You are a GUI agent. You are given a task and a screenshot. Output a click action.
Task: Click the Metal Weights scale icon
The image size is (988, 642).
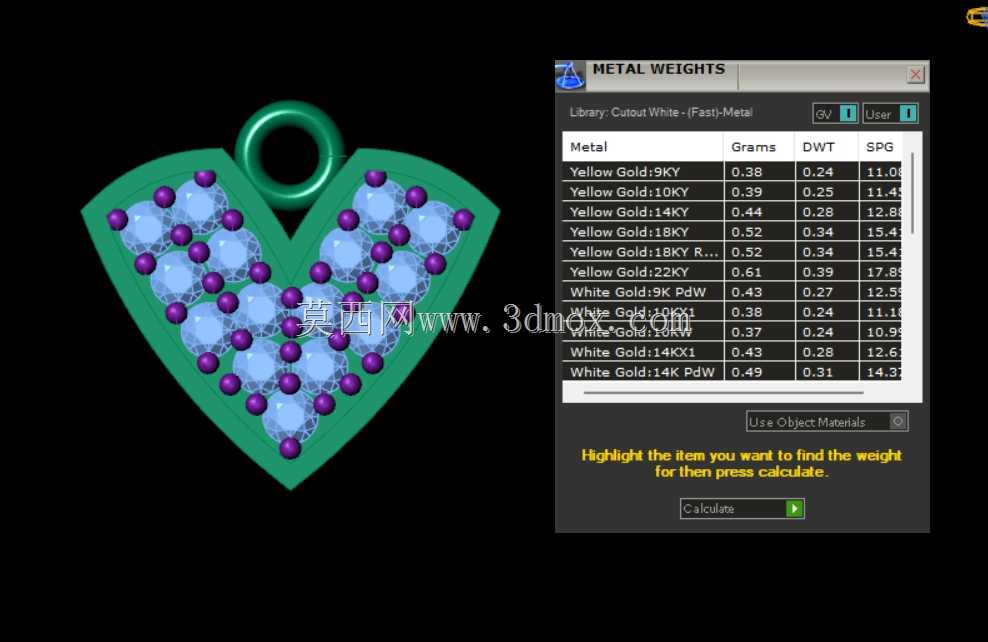570,76
